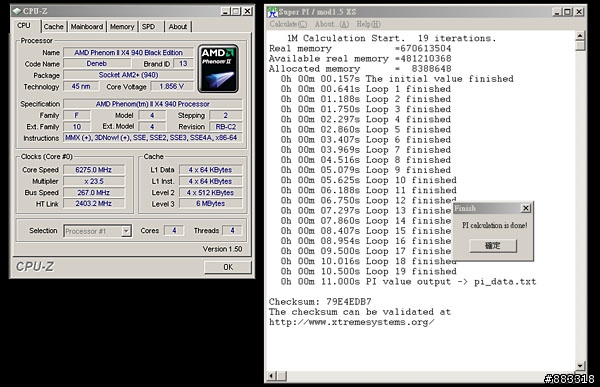This screenshot has height=387, width=600.
Task: Maximize the Super PI window
Action: [568, 12]
